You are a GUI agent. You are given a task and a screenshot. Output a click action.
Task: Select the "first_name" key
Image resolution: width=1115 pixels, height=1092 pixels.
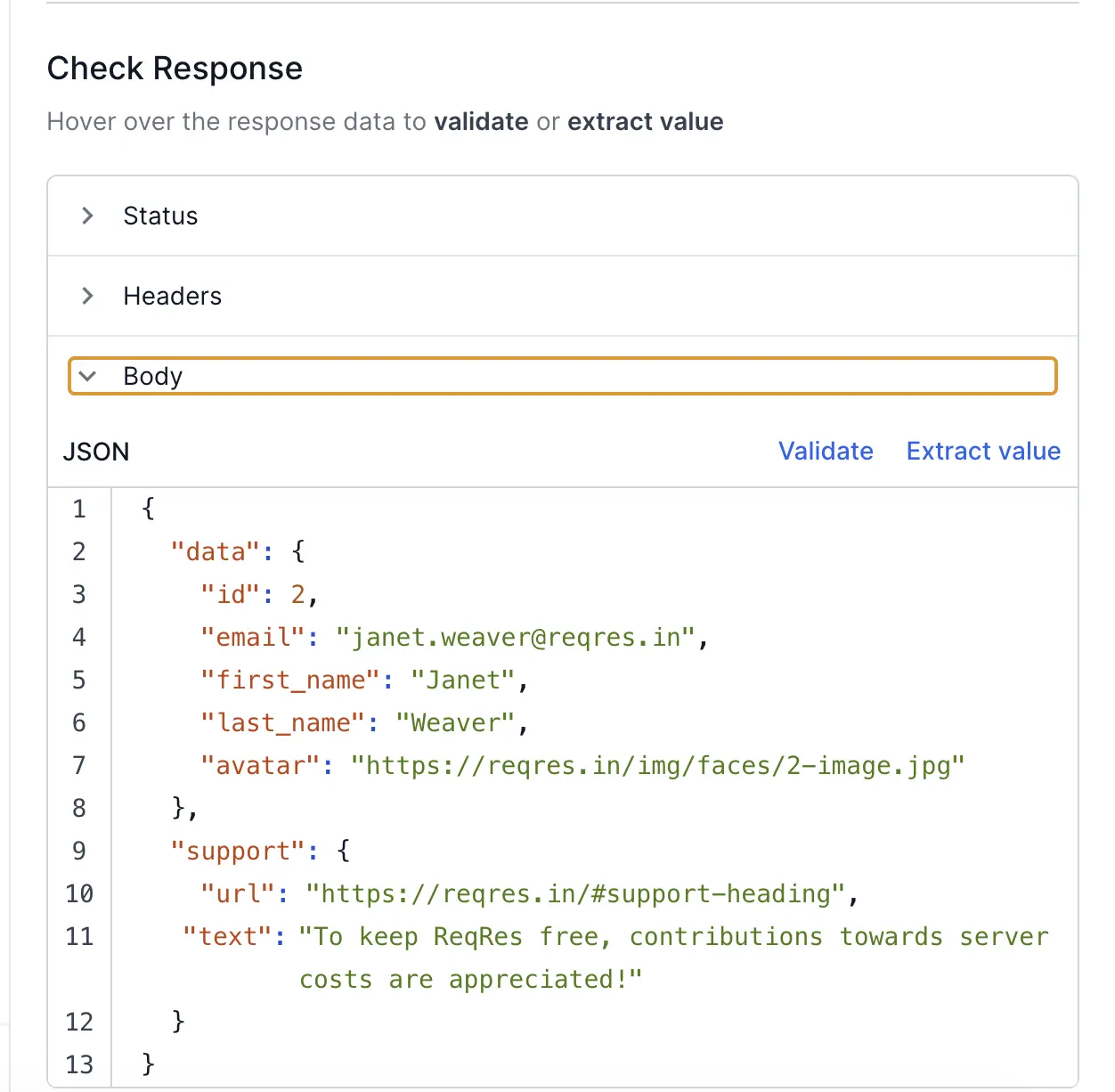point(290,680)
